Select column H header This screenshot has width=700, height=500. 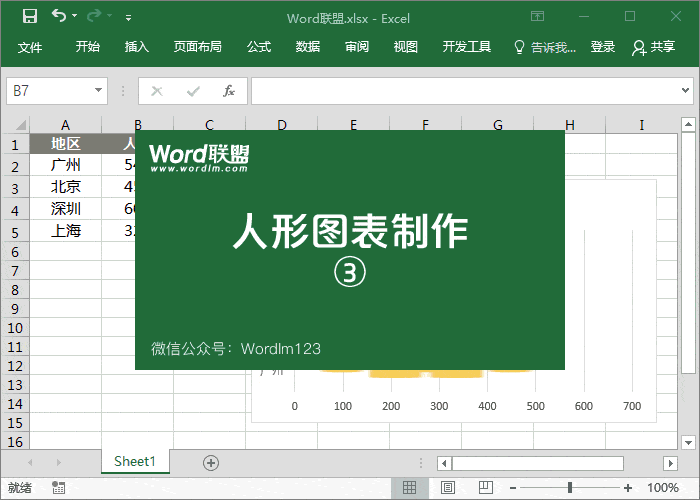click(x=570, y=125)
